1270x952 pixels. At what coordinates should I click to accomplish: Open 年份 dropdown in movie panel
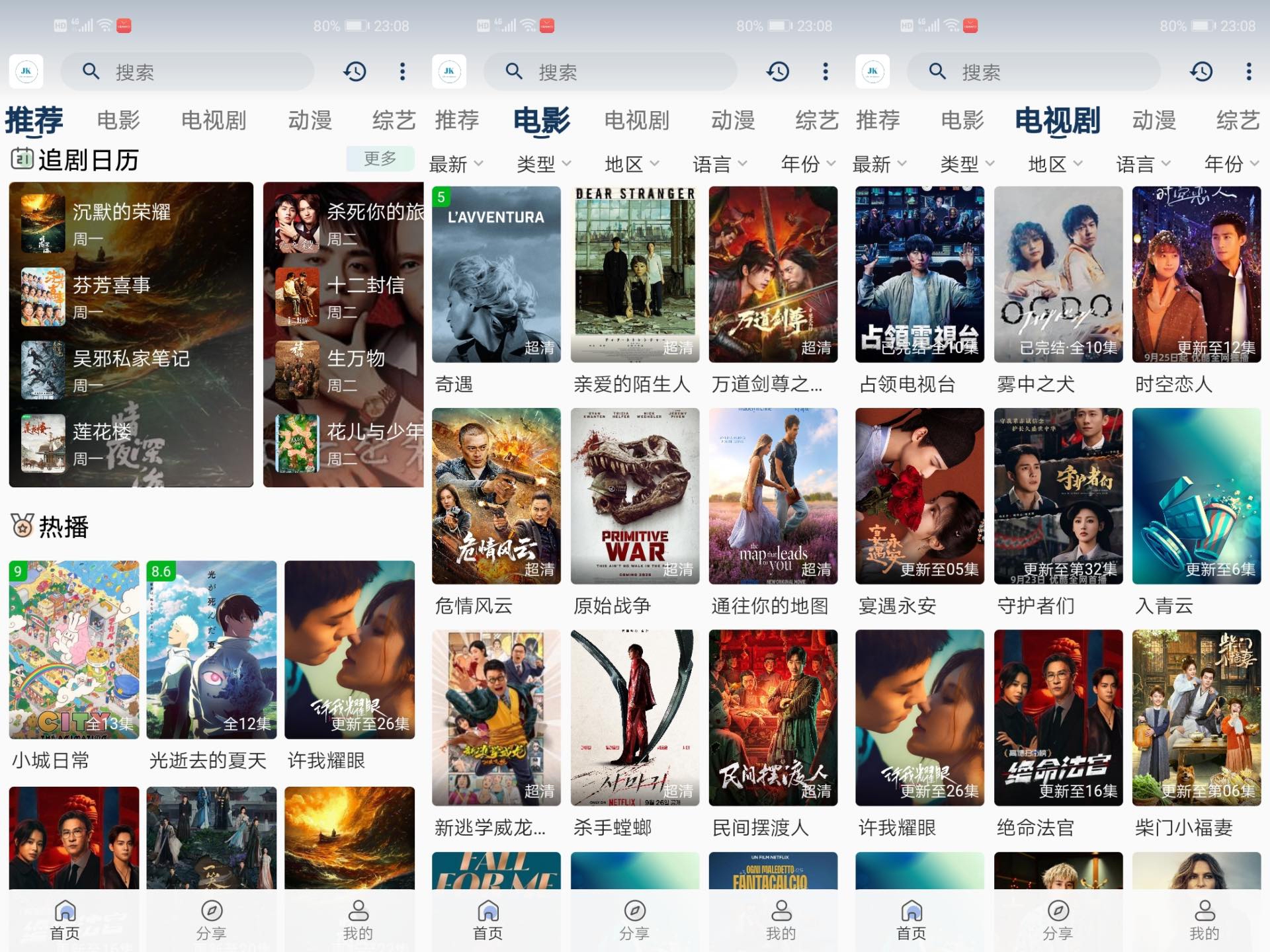pyautogui.click(x=808, y=164)
